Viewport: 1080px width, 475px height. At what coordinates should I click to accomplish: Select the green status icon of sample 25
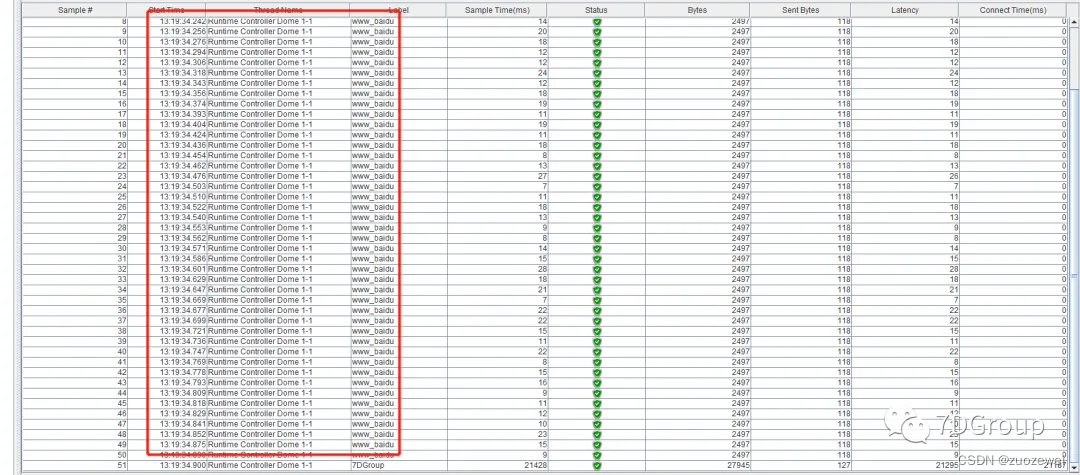point(596,197)
